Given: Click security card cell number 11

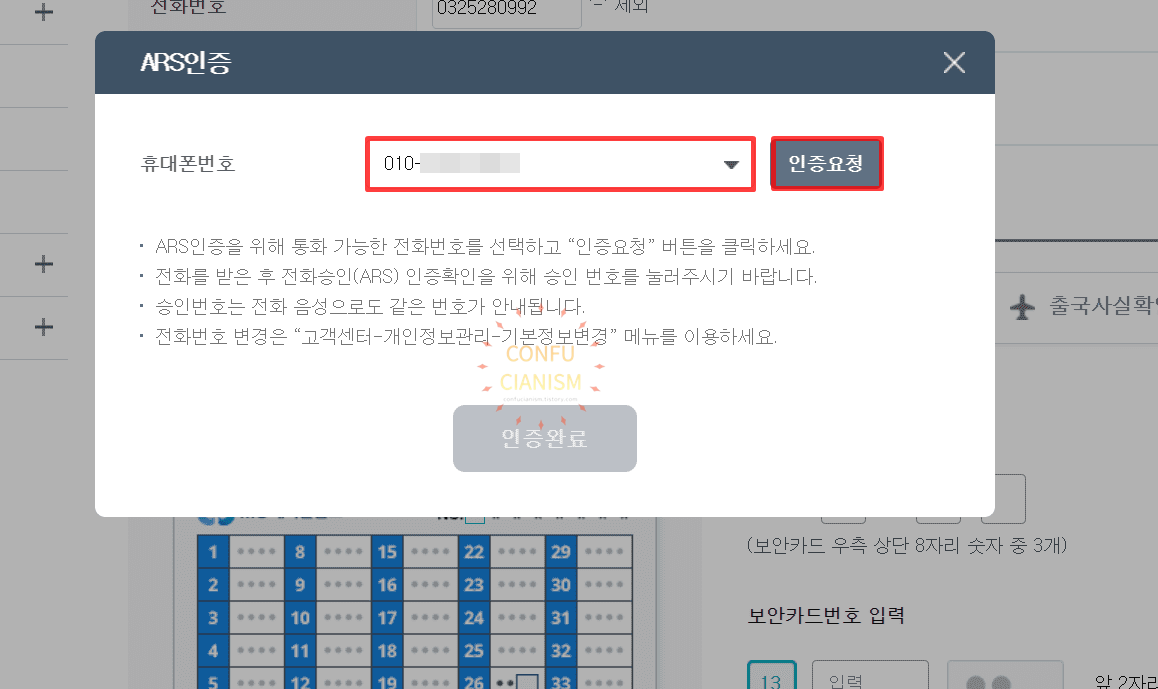Looking at the screenshot, I should [300, 651].
